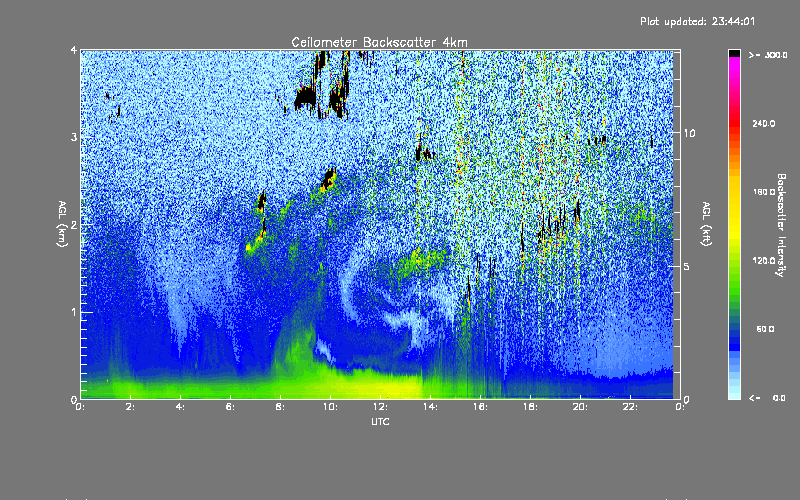Click the ">= 300.0" colorbar maximum label

tap(768, 55)
